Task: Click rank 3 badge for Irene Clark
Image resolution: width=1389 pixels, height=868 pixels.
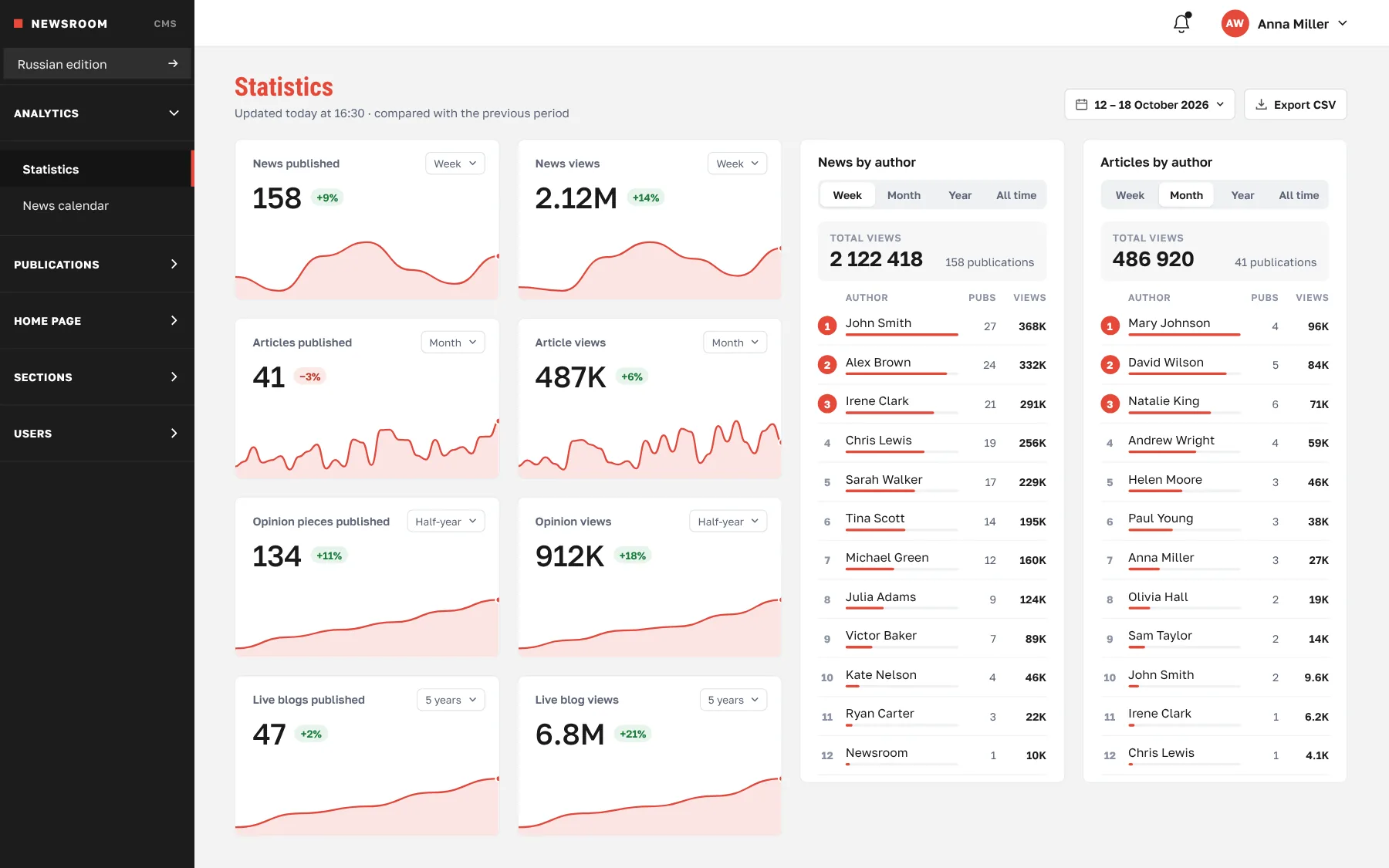Action: tap(827, 404)
